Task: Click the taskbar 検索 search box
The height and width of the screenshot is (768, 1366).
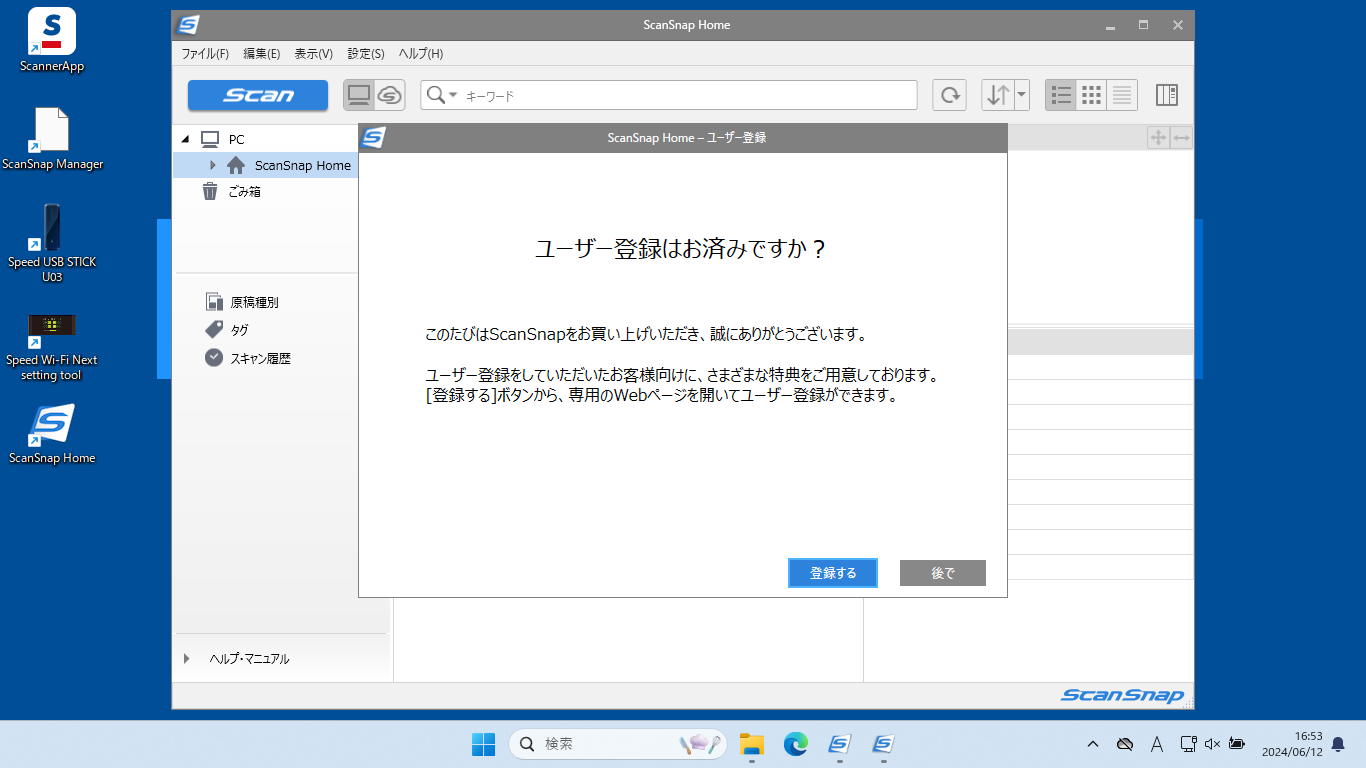Action: point(618,744)
